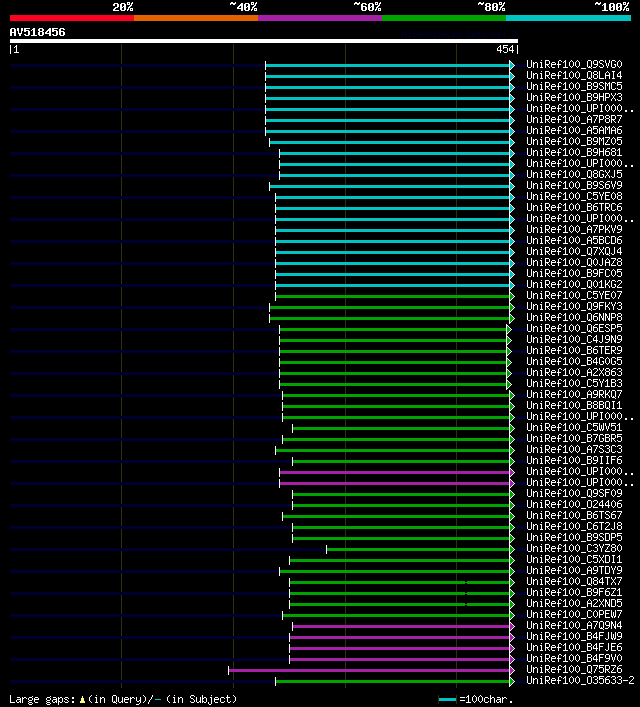Click the UniRef100_B9FC05 label
The height and width of the screenshot is (707, 640).
(x=574, y=273)
